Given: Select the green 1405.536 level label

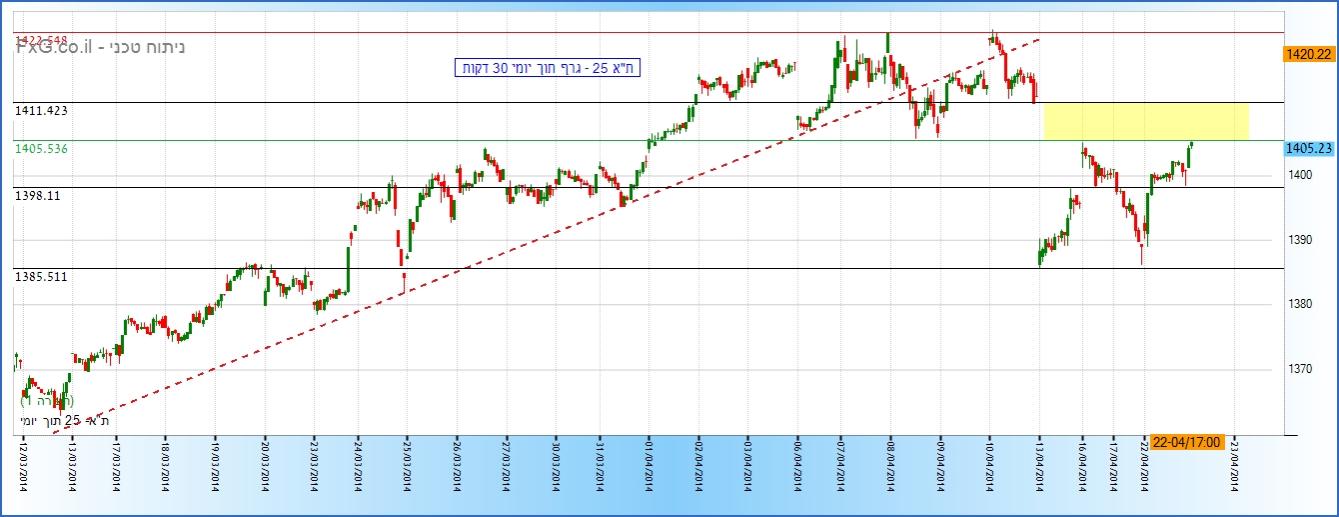Looking at the screenshot, I should (41, 148).
